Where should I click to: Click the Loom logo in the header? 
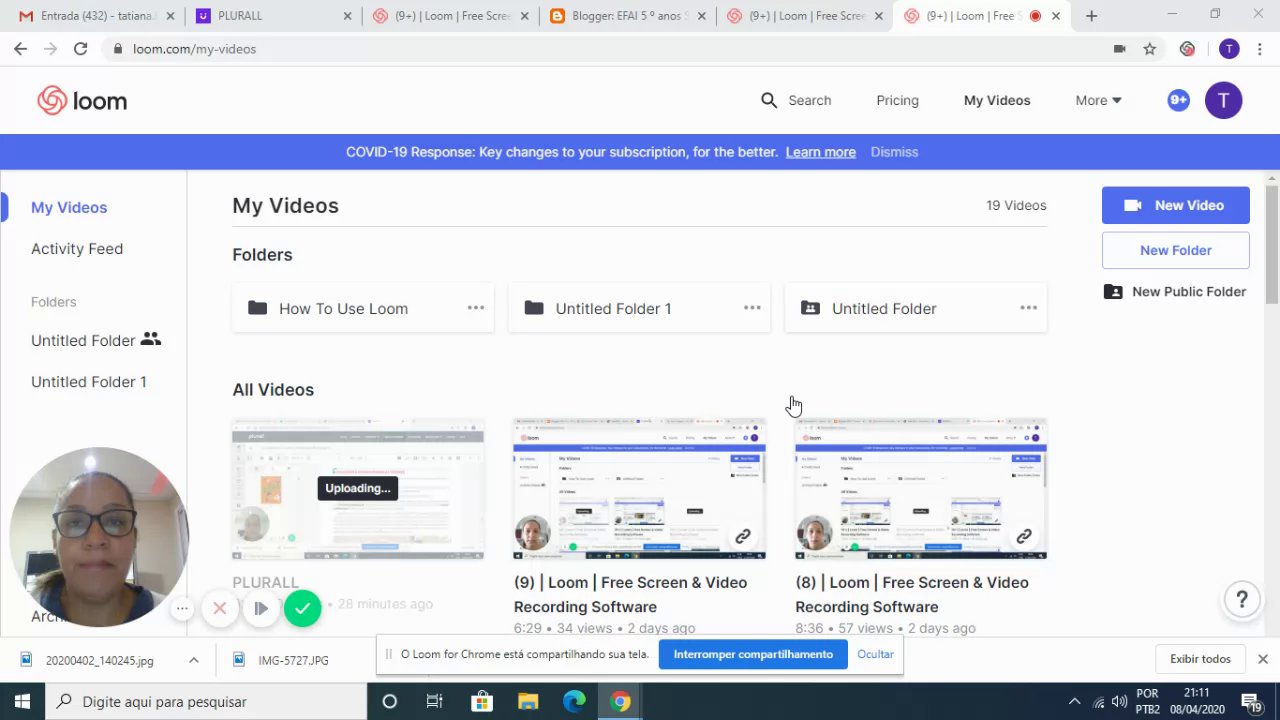82,100
